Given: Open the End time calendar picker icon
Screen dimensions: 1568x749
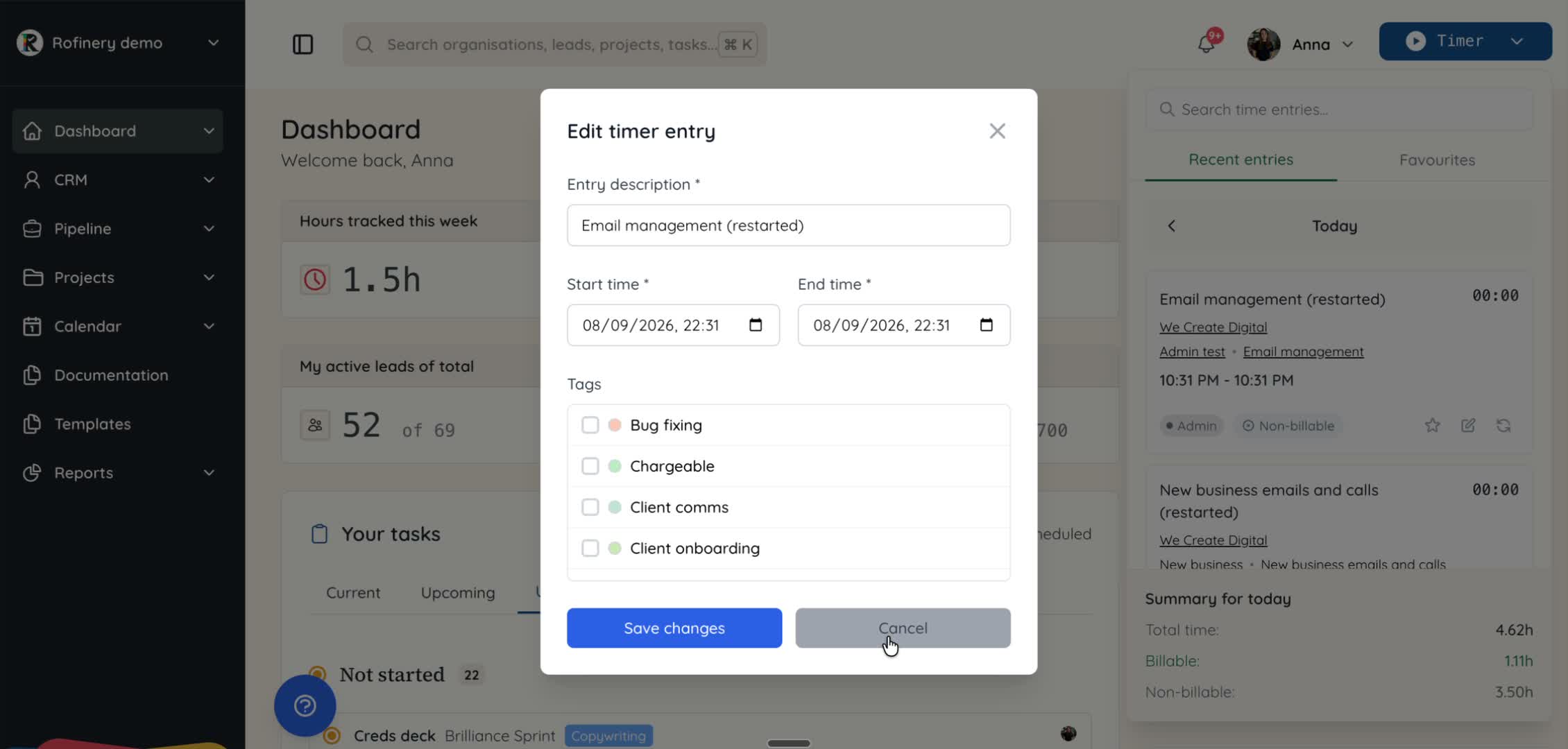Looking at the screenshot, I should click(986, 325).
